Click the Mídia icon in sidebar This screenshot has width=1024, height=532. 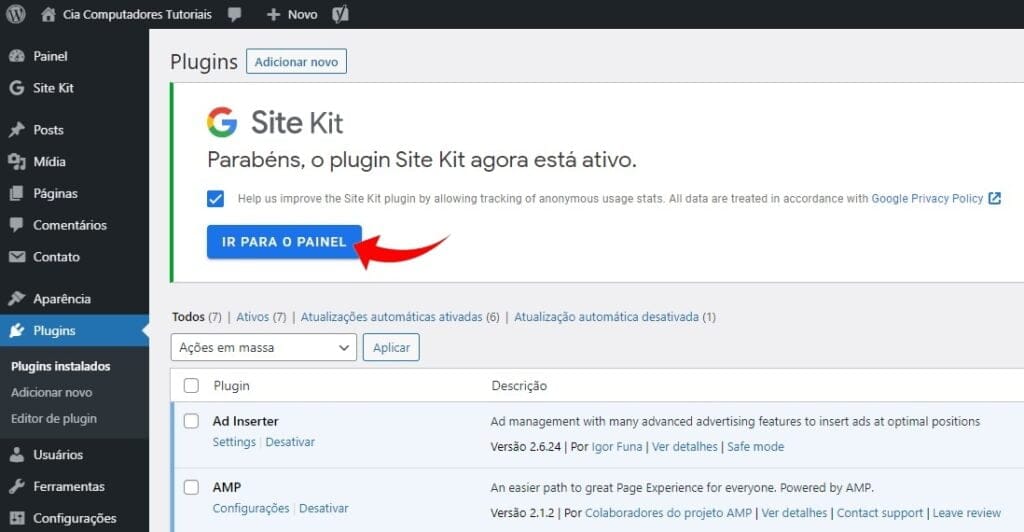16,162
